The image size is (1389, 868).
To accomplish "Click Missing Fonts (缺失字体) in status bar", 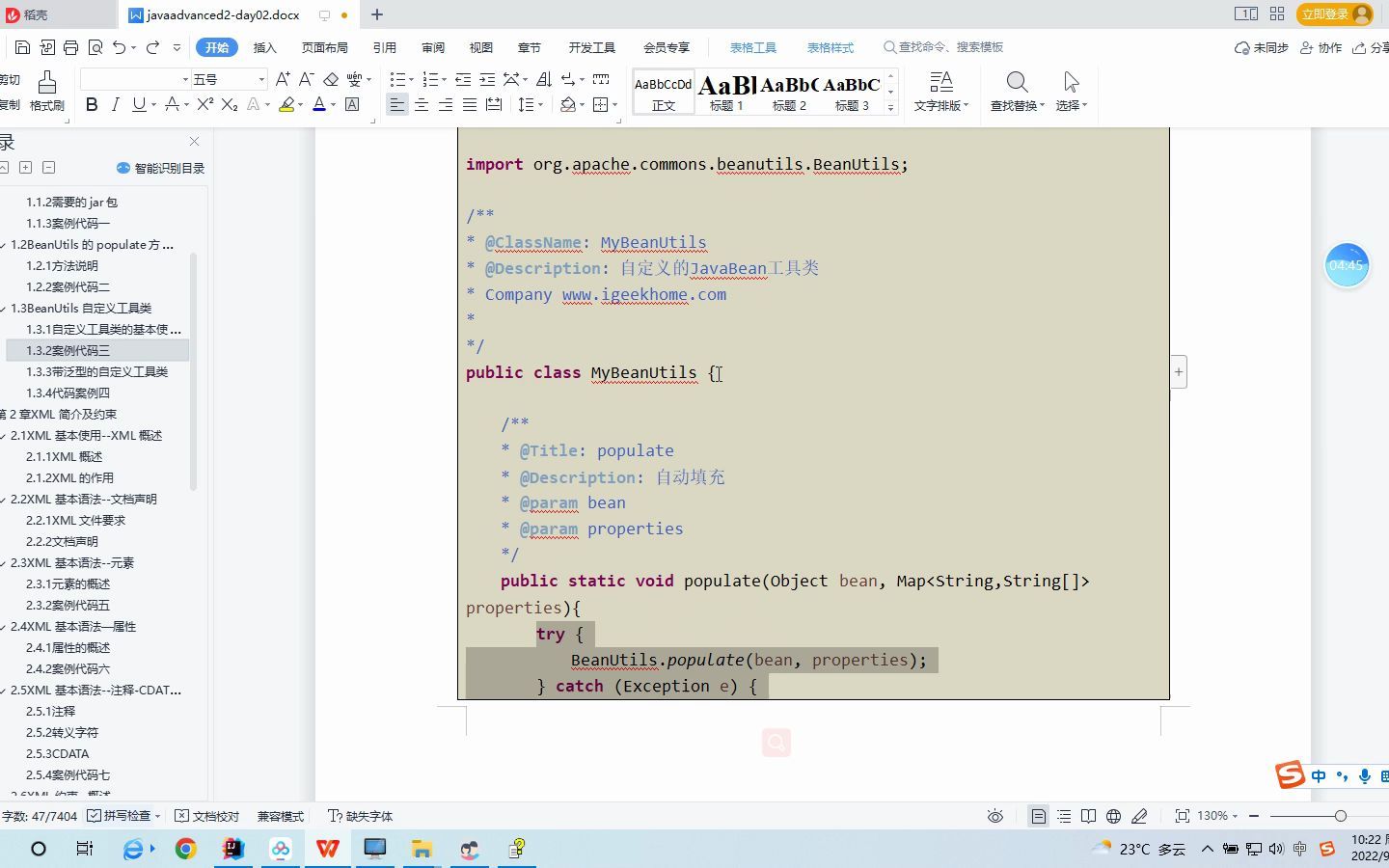I will [x=361, y=816].
